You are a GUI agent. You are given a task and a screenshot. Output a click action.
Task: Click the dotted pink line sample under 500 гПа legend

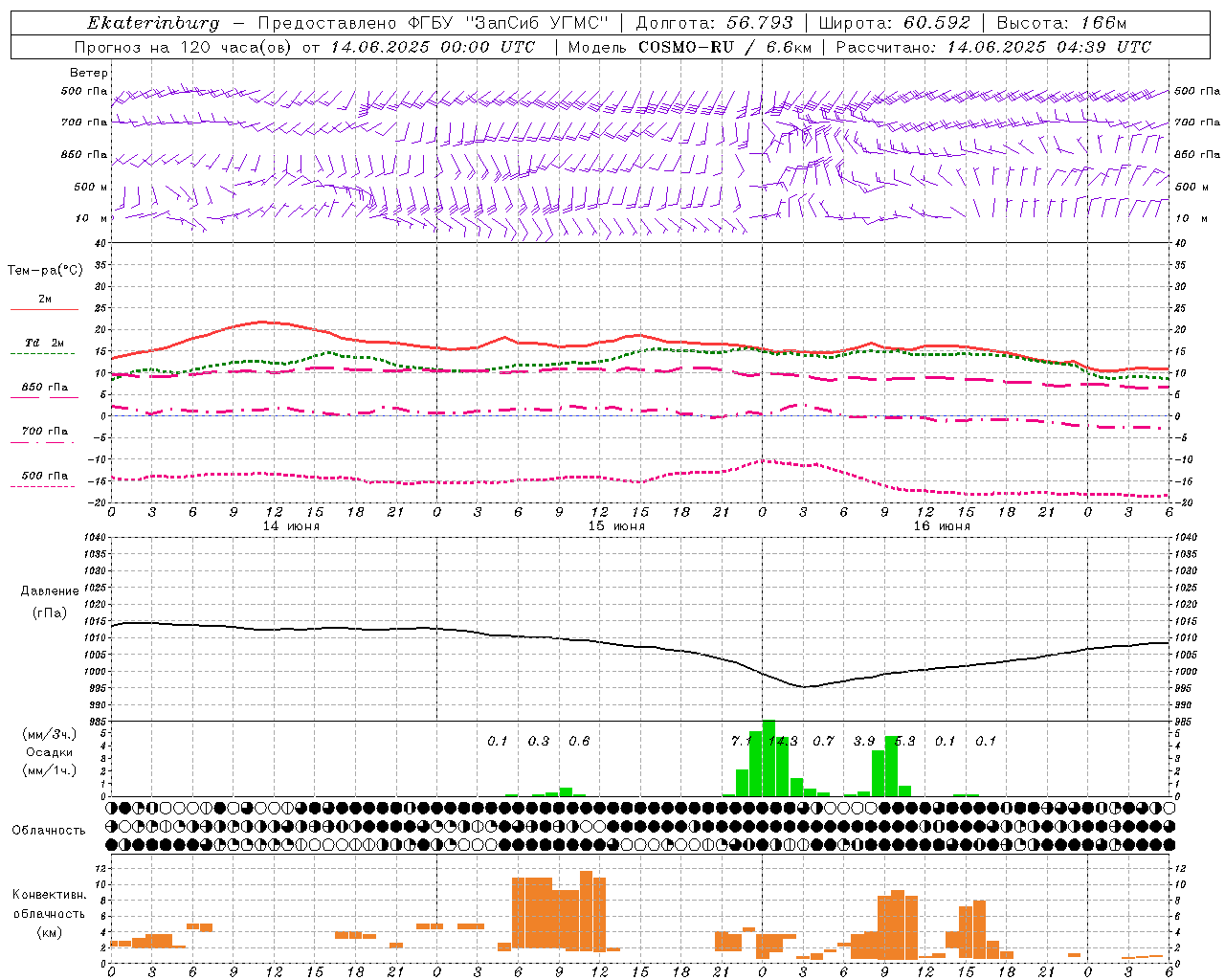[x=42, y=486]
